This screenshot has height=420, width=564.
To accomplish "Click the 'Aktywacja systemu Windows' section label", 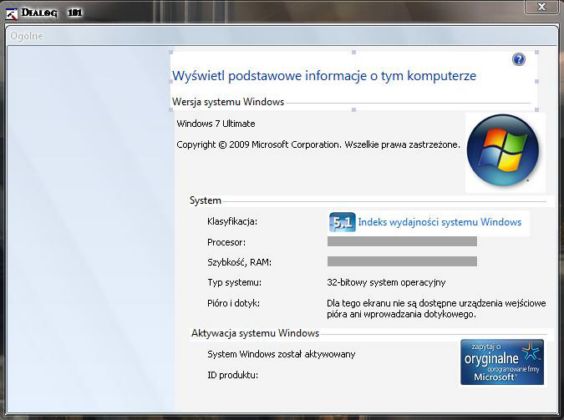I will tap(255, 333).
